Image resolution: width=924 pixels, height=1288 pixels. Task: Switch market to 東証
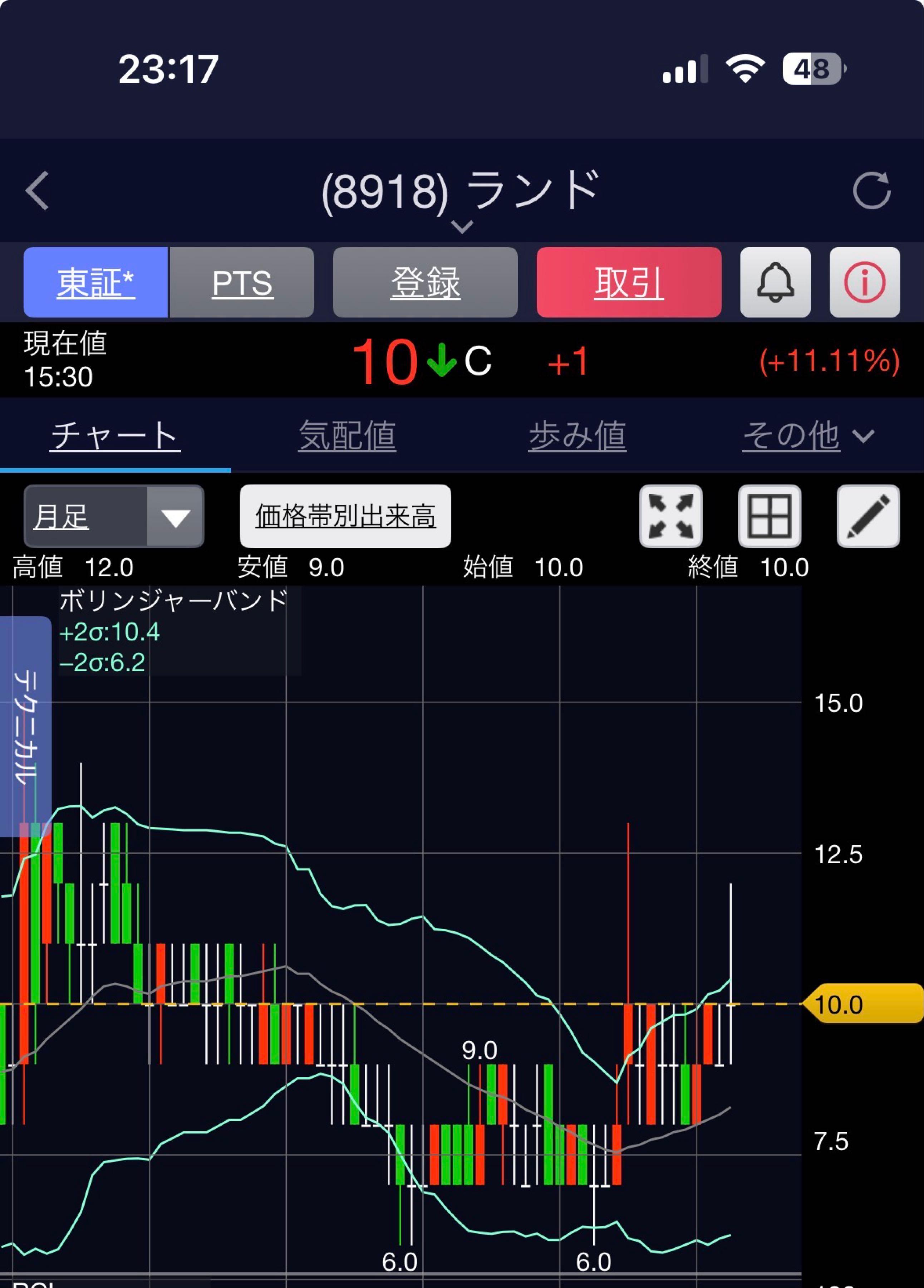(95, 282)
